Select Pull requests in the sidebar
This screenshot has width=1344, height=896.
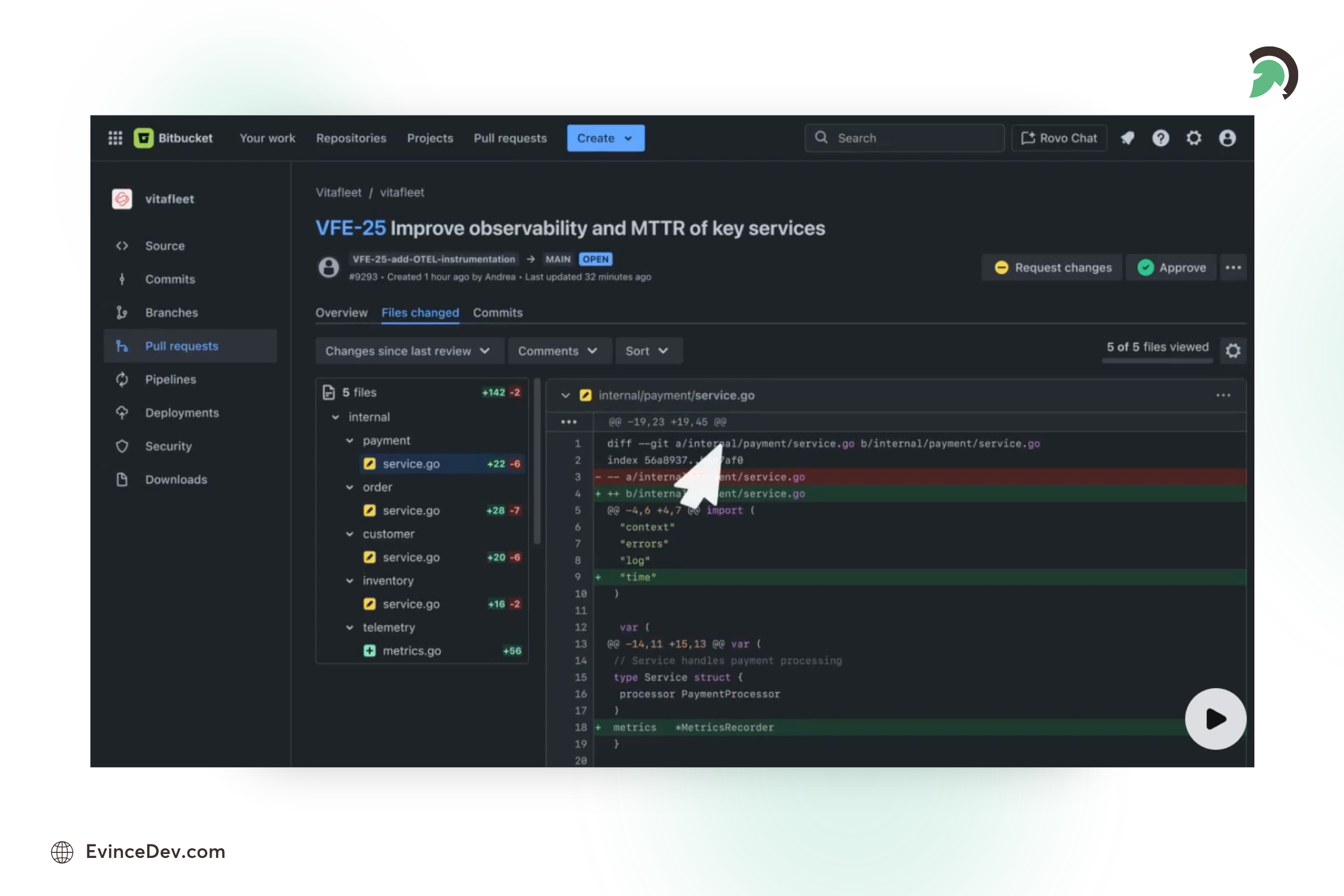tap(190, 346)
